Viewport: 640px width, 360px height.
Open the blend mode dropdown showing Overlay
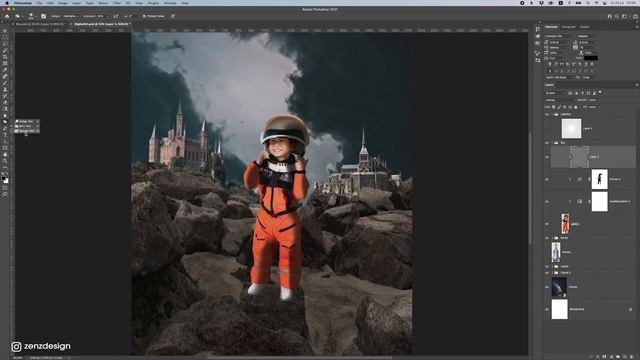(x=559, y=100)
